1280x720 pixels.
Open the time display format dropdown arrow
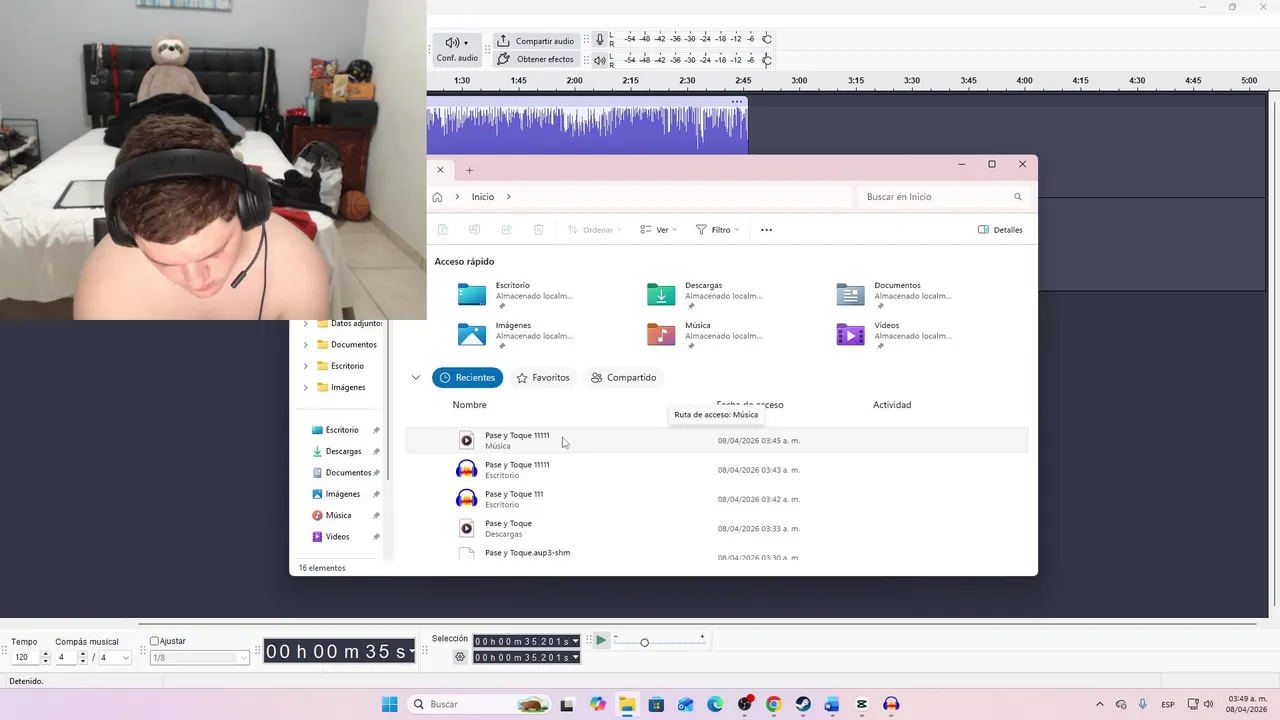411,652
